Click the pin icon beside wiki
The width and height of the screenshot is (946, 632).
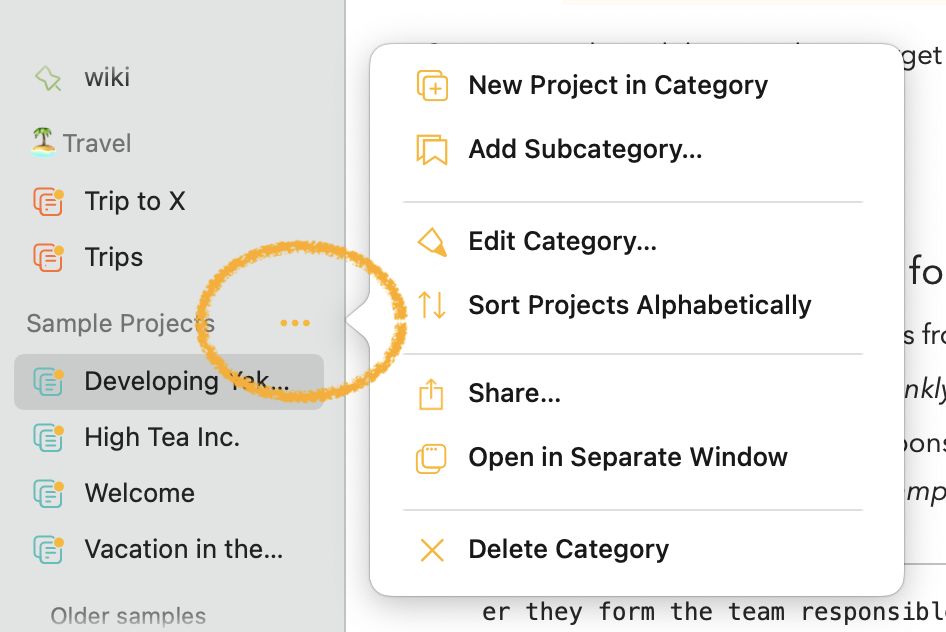48,78
